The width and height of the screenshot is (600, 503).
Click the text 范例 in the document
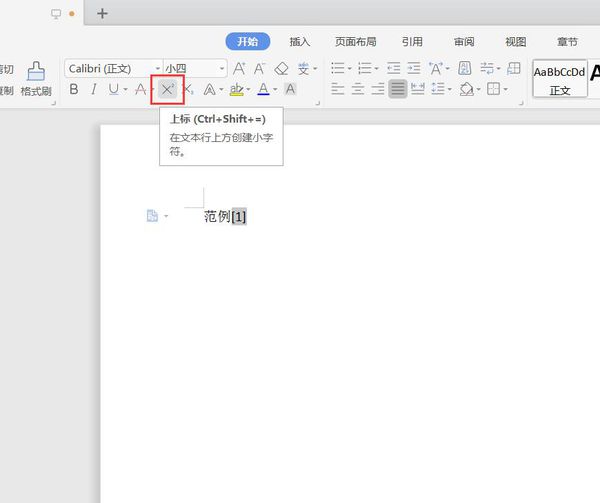[217, 216]
